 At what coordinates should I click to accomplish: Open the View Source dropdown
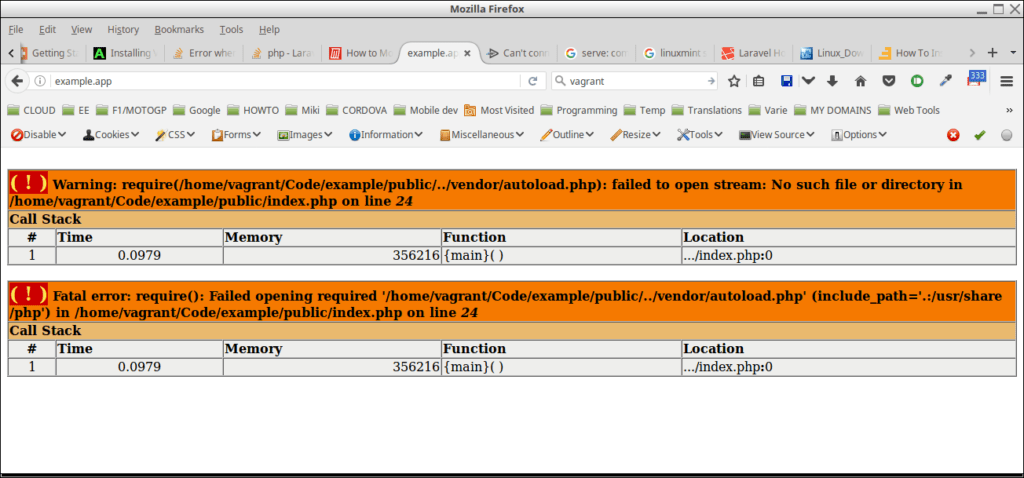click(777, 135)
